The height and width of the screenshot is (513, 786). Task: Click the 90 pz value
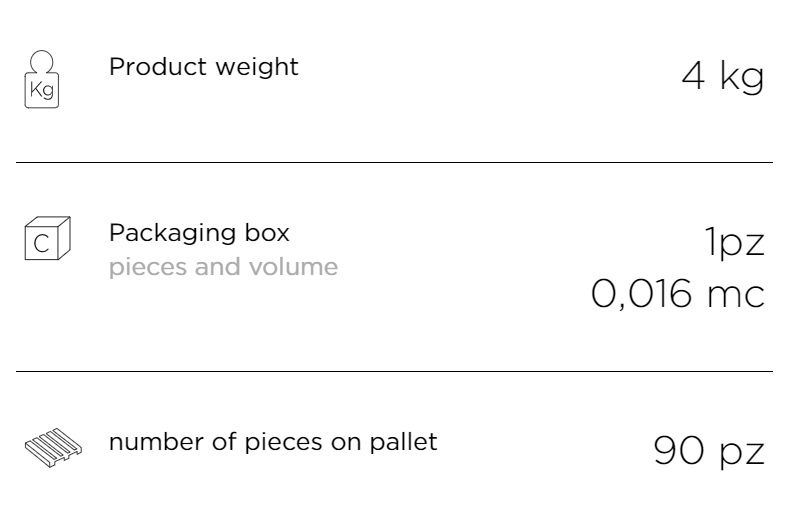point(709,451)
